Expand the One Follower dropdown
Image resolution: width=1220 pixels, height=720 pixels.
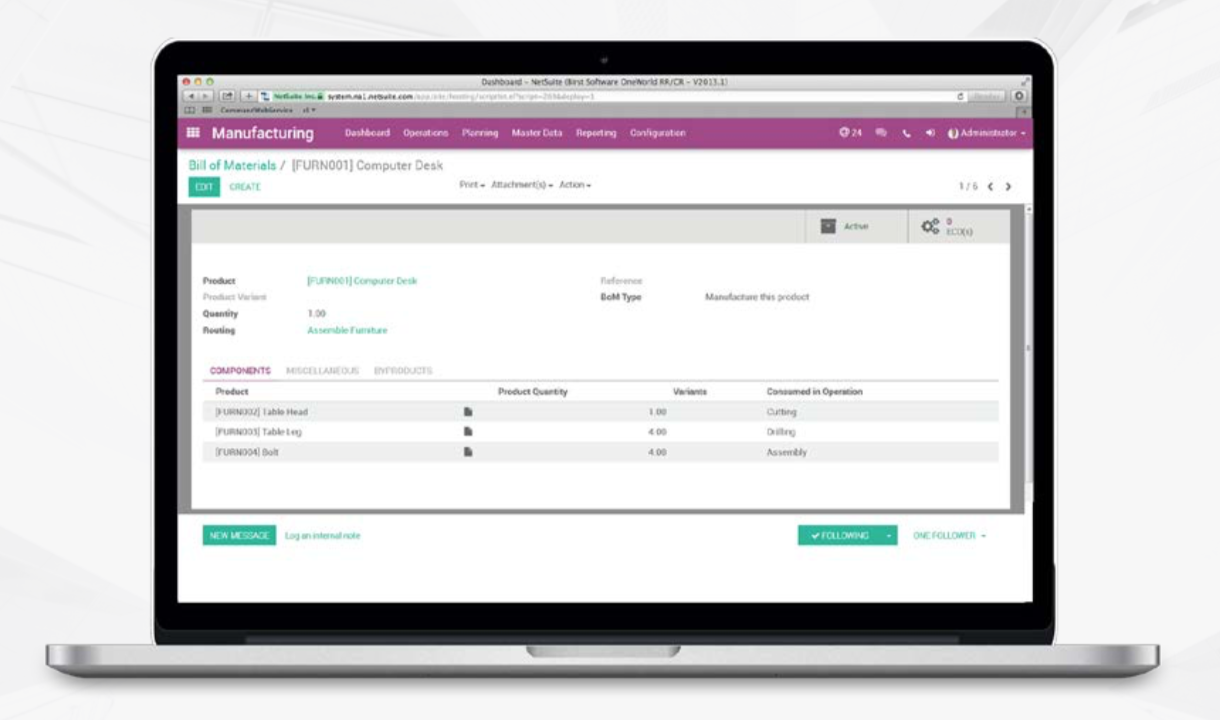[949, 536]
